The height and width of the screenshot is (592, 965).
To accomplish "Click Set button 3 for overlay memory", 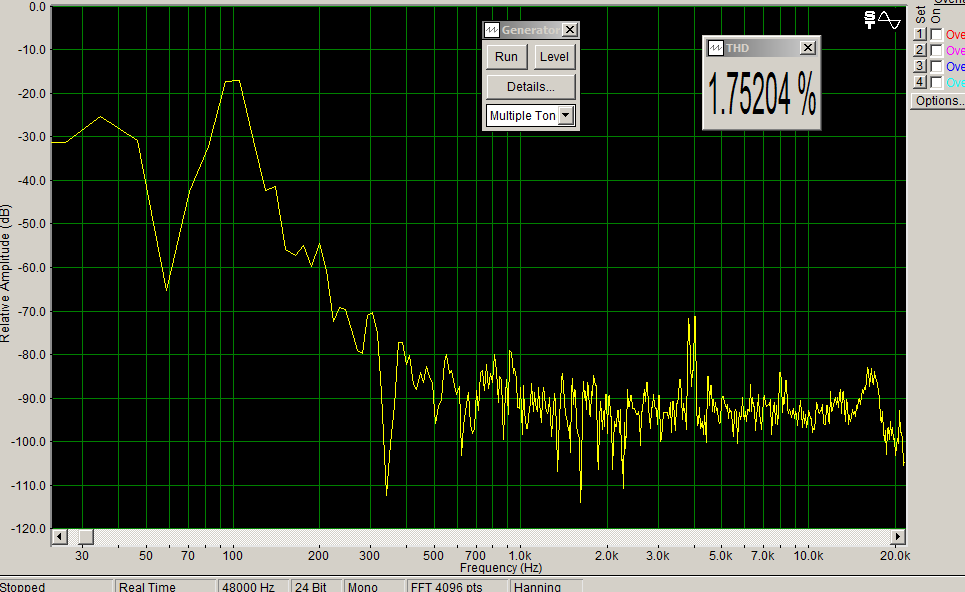I will coord(919,66).
